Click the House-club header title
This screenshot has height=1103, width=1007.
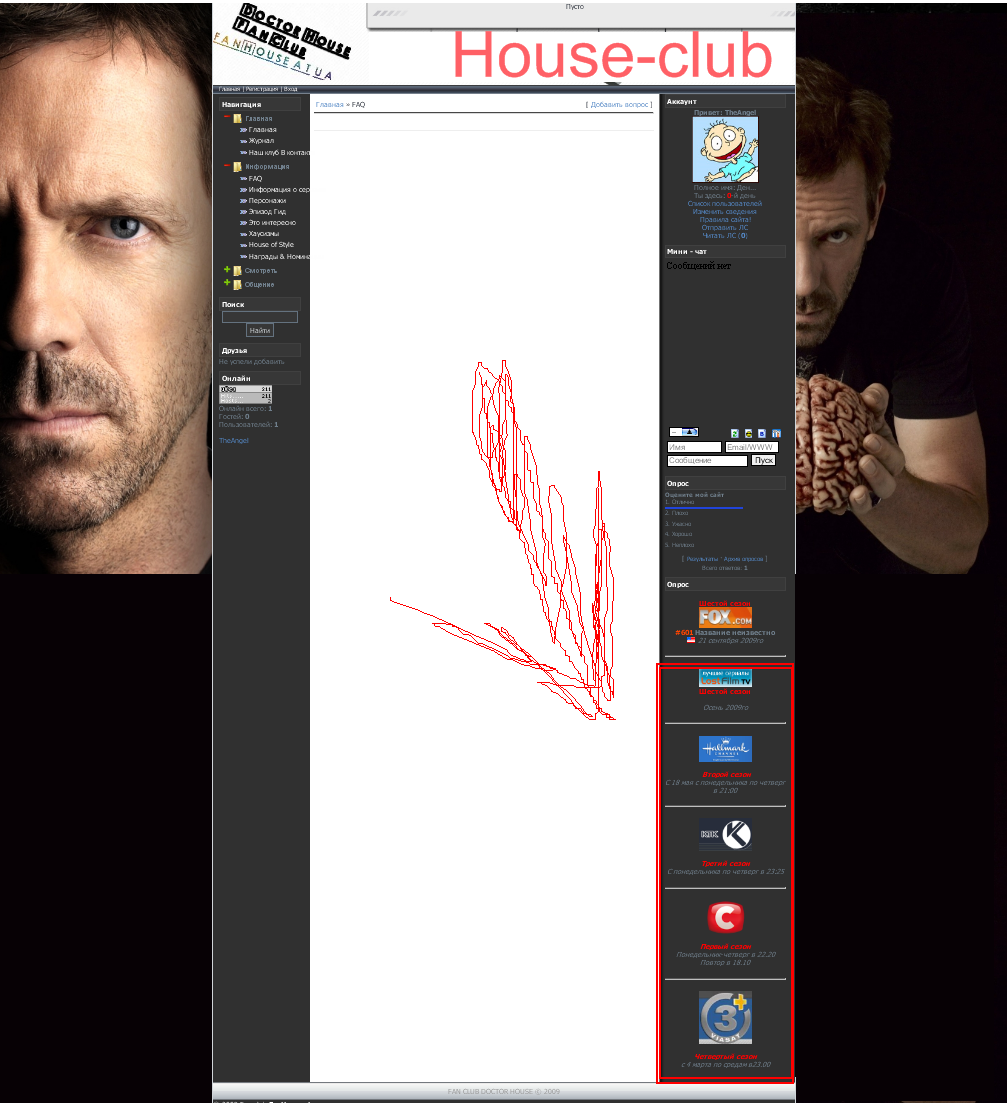tap(612, 56)
